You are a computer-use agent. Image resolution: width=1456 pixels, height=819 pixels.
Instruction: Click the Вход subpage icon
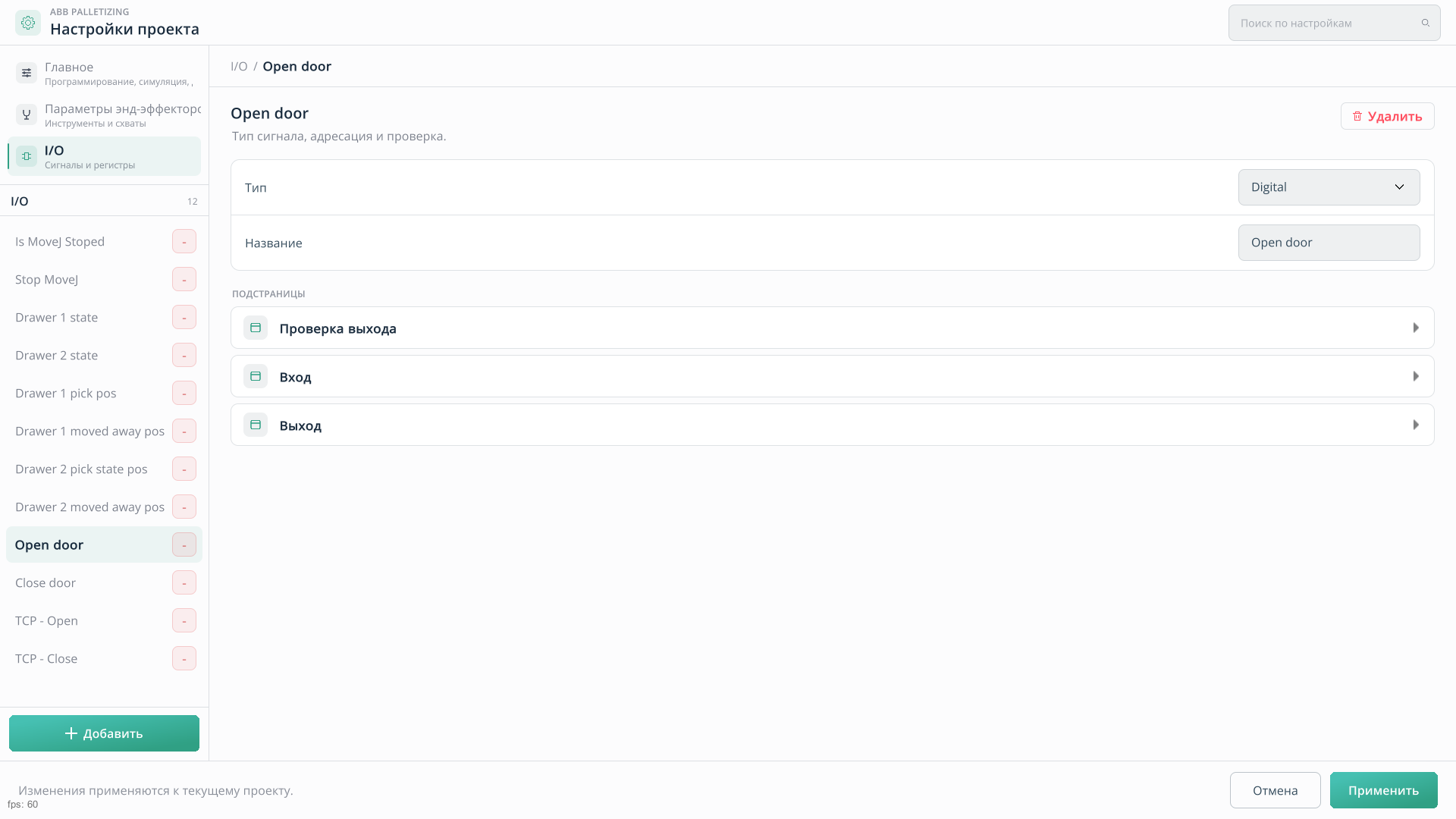pyautogui.click(x=256, y=376)
